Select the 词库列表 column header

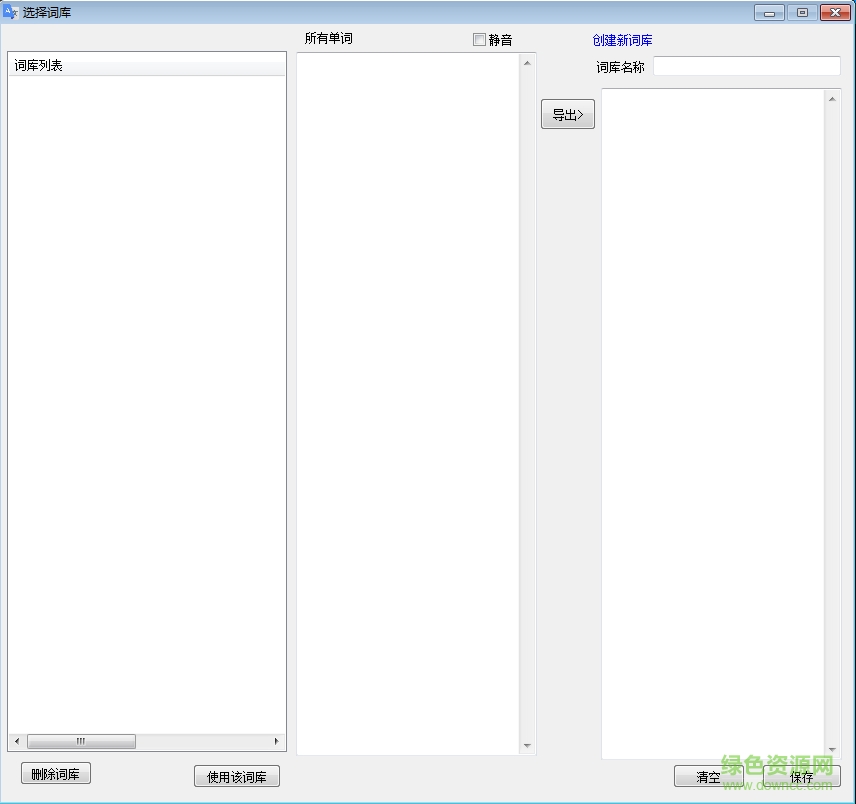click(x=147, y=65)
